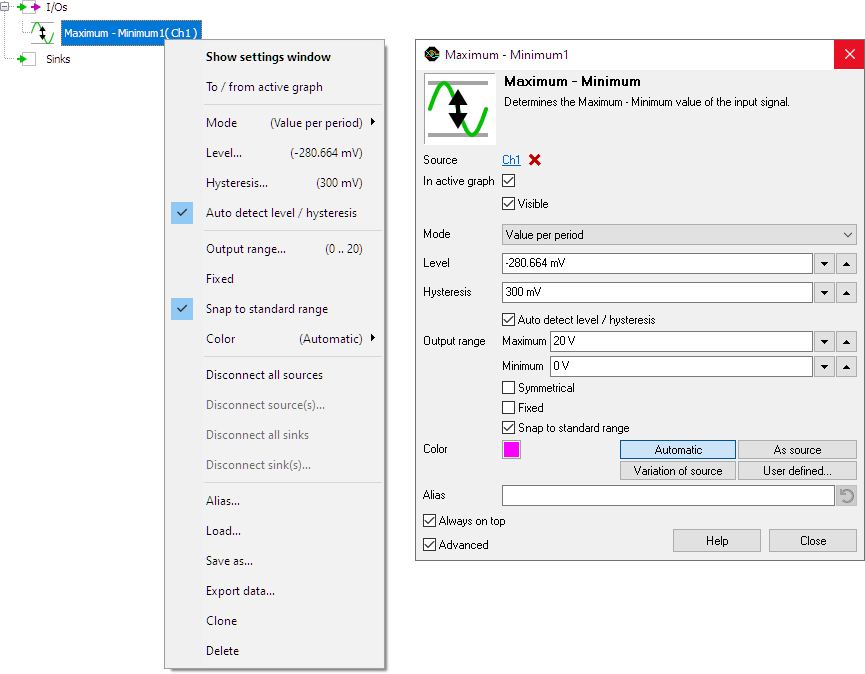Select Load... in the context menu
Viewport: 865px width, 674px height.
[x=275, y=531]
